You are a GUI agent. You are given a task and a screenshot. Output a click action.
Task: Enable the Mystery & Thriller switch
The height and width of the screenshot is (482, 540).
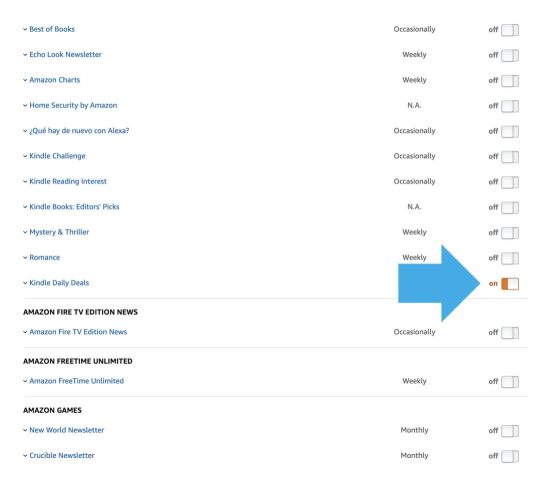[x=510, y=233]
